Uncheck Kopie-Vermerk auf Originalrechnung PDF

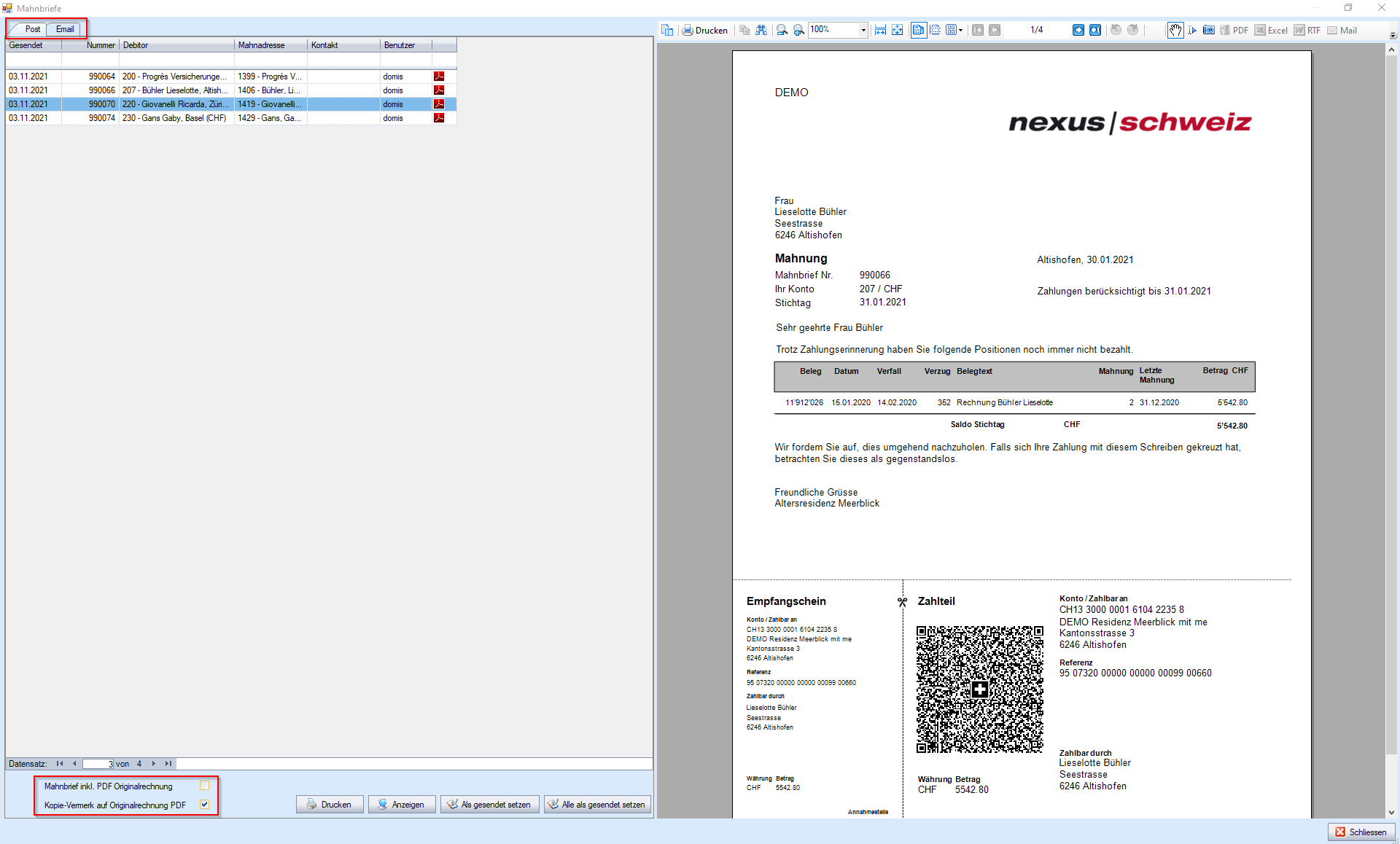[x=204, y=805]
